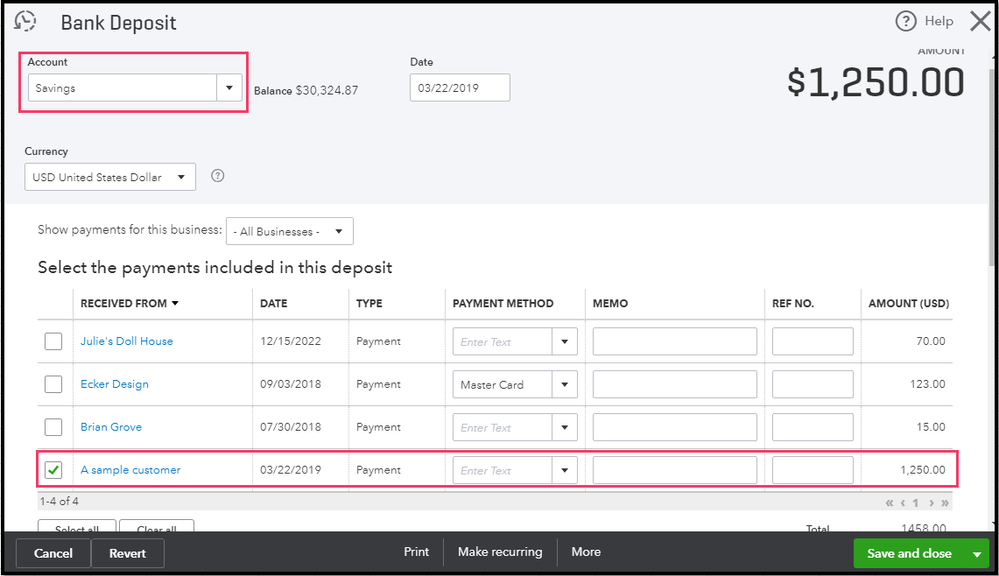Screen dimensions: 999x576
Task: Open payment method dropdown for Brian Grove
Action: [x=564, y=428]
